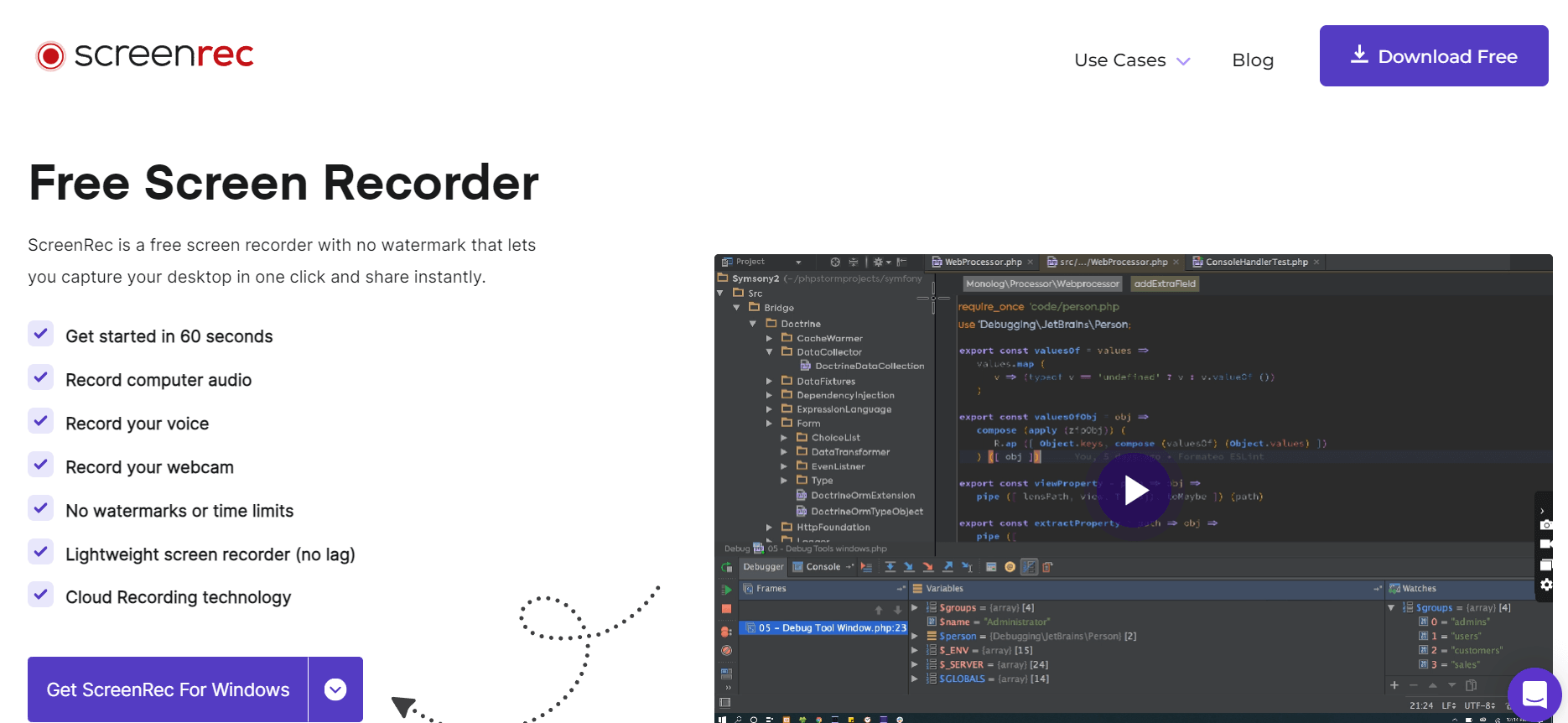Click checkmark beside Get started in 60 seconds
This screenshot has width=1568, height=723.
(40, 334)
